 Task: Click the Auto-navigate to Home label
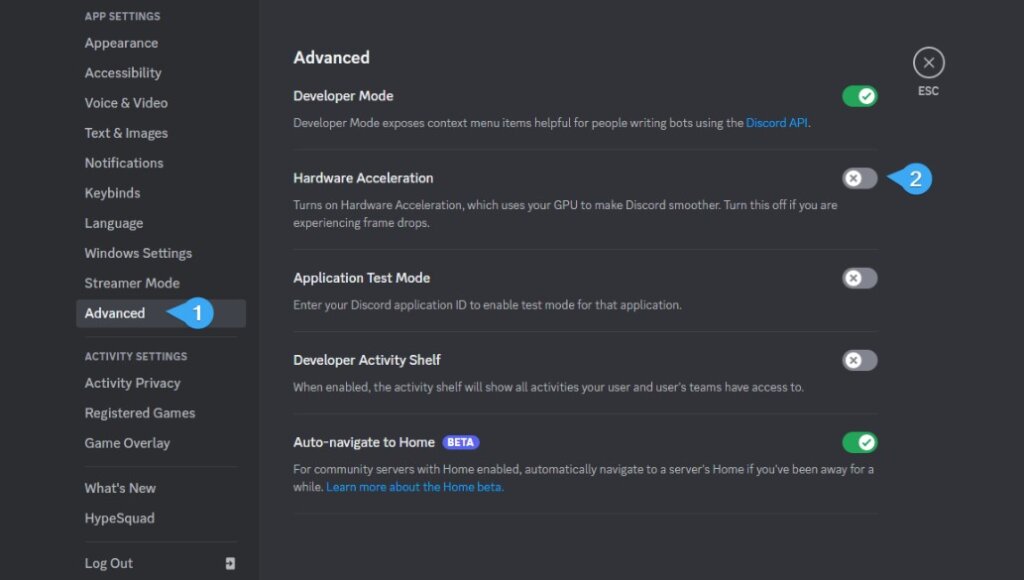coord(364,442)
